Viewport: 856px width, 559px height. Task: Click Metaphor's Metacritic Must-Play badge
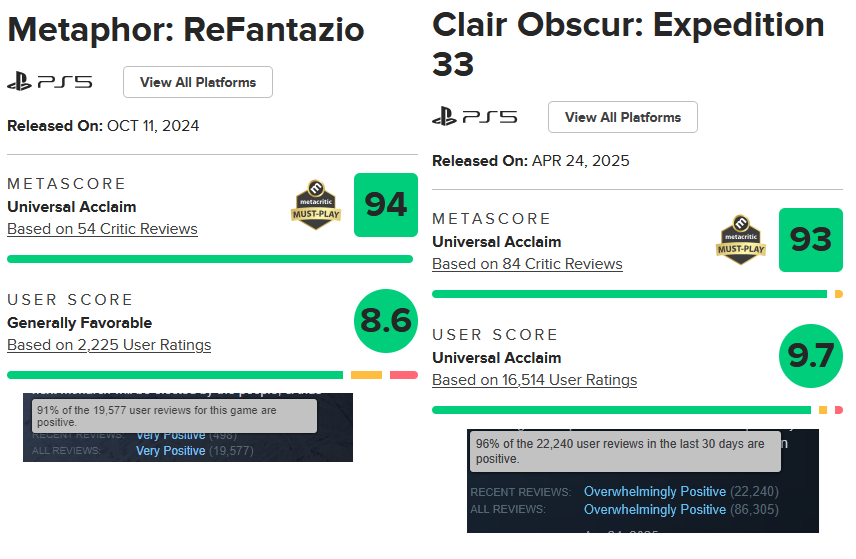tap(316, 205)
